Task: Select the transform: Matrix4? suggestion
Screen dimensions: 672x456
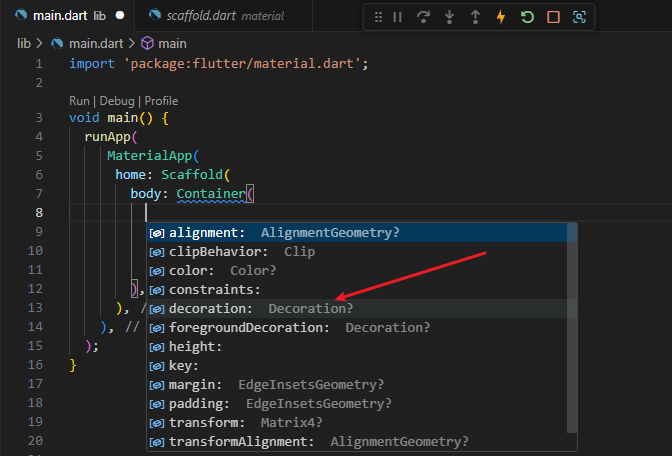Action: pyautogui.click(x=357, y=423)
